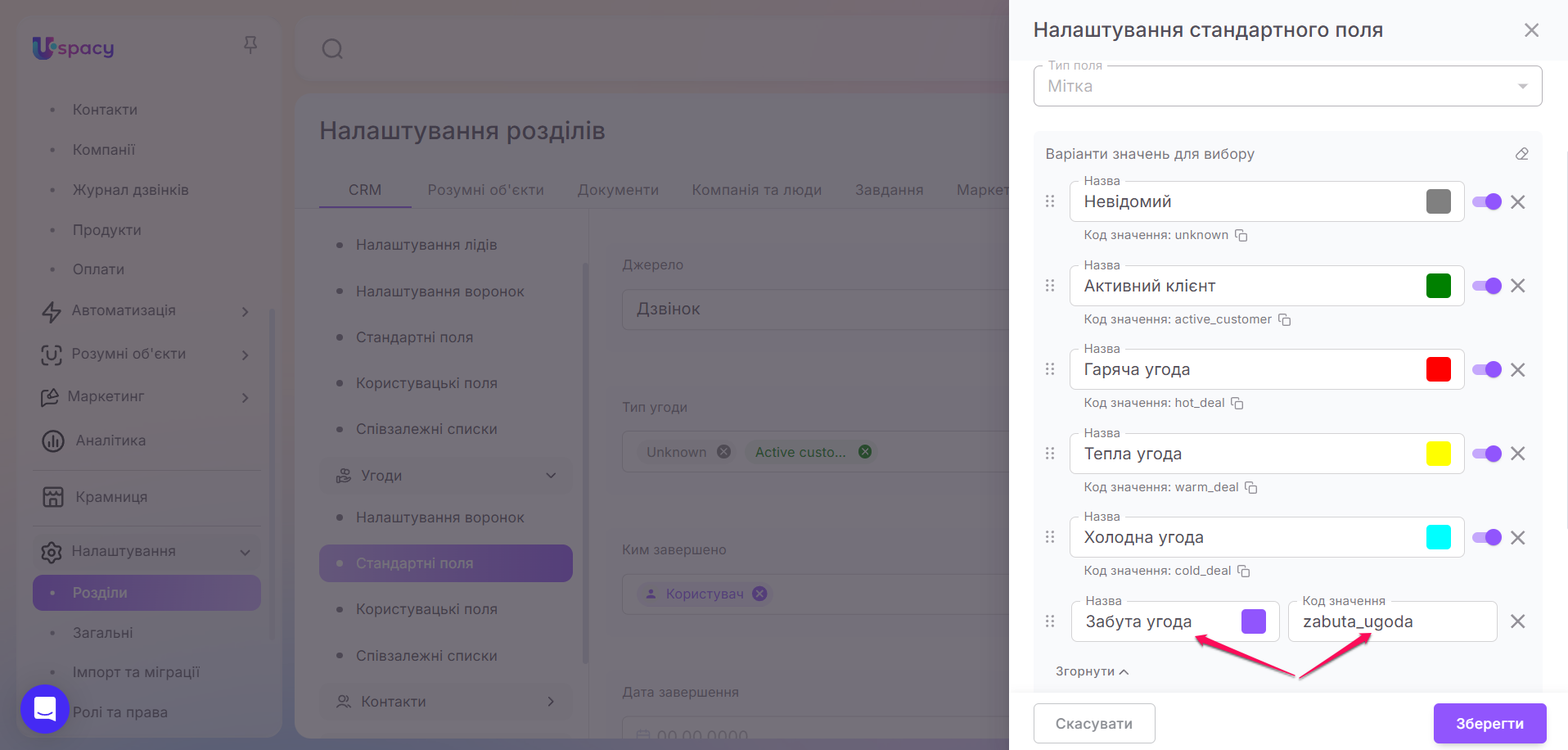Open search with the magnifier icon
Screen dimensions: 1568x750
point(332,49)
